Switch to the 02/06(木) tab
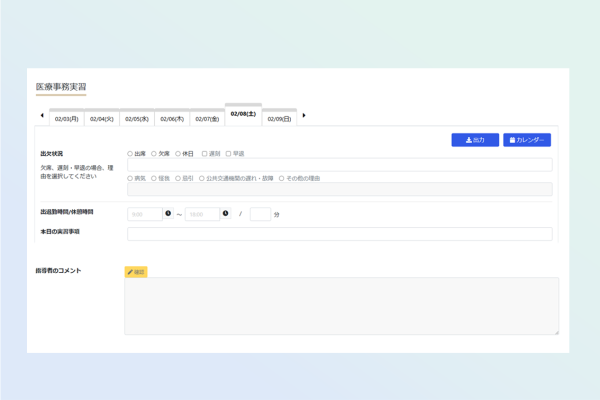The image size is (600, 400). (x=172, y=119)
